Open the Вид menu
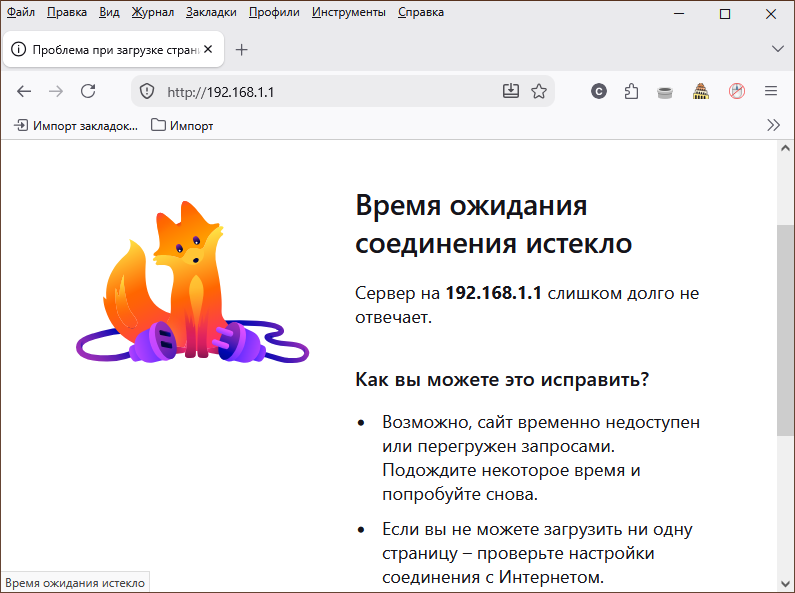Image resolution: width=795 pixels, height=593 pixels. (x=109, y=12)
